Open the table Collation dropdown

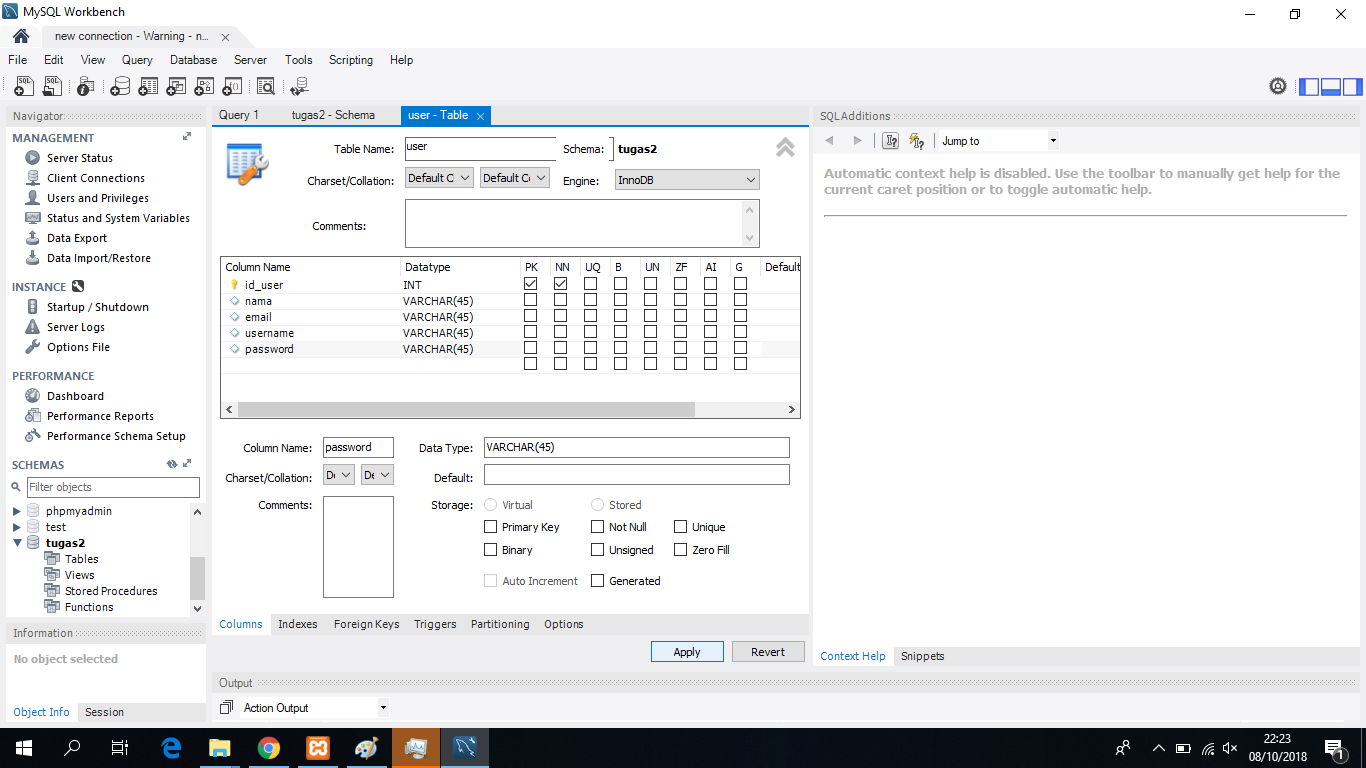coord(515,178)
